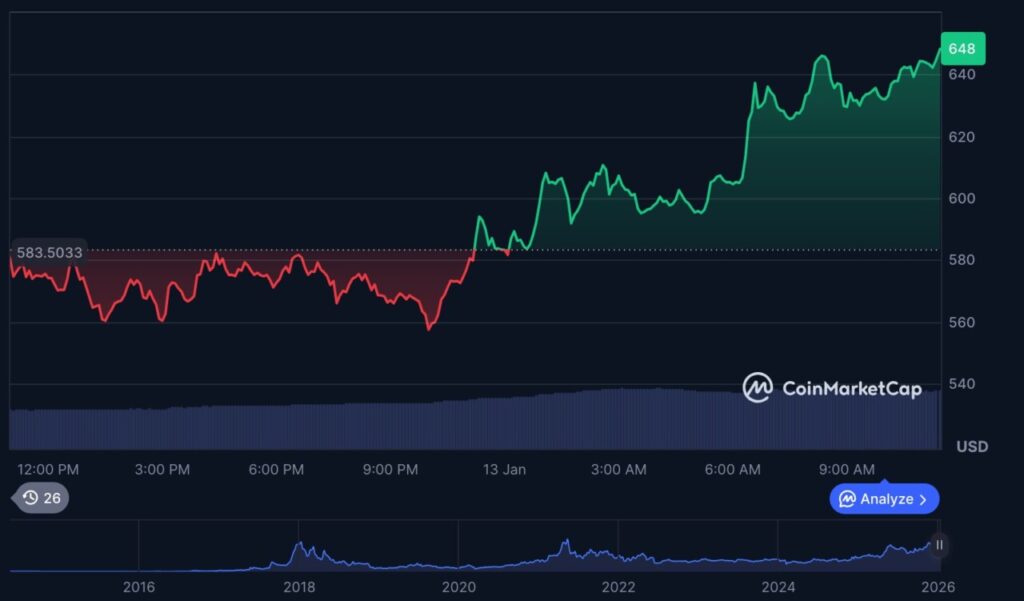Click the 600 price axis label
Image resolution: width=1024 pixels, height=601 pixels.
[962, 198]
